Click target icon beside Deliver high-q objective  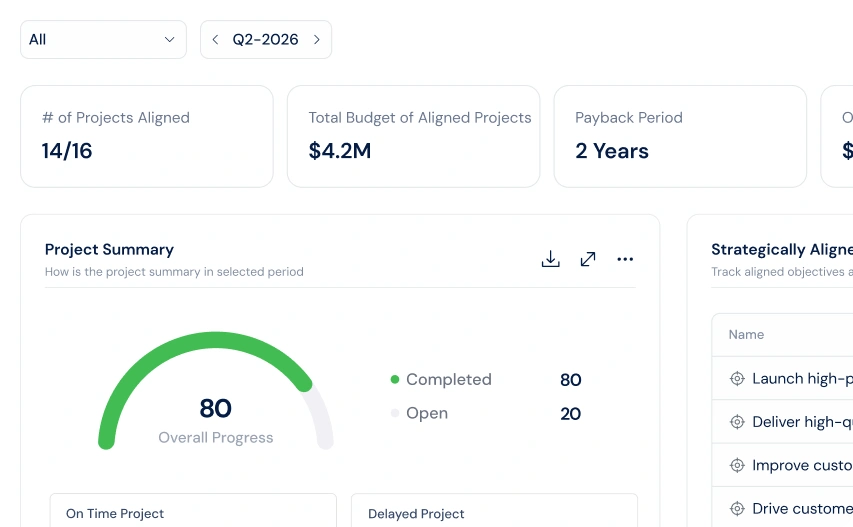pos(737,422)
